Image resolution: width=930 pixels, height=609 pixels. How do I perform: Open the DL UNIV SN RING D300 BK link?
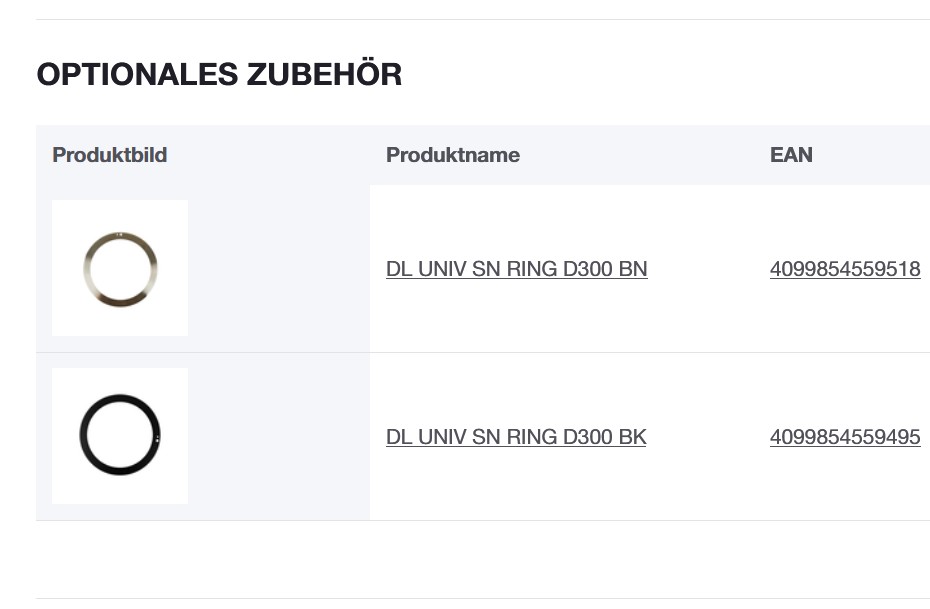click(x=516, y=437)
